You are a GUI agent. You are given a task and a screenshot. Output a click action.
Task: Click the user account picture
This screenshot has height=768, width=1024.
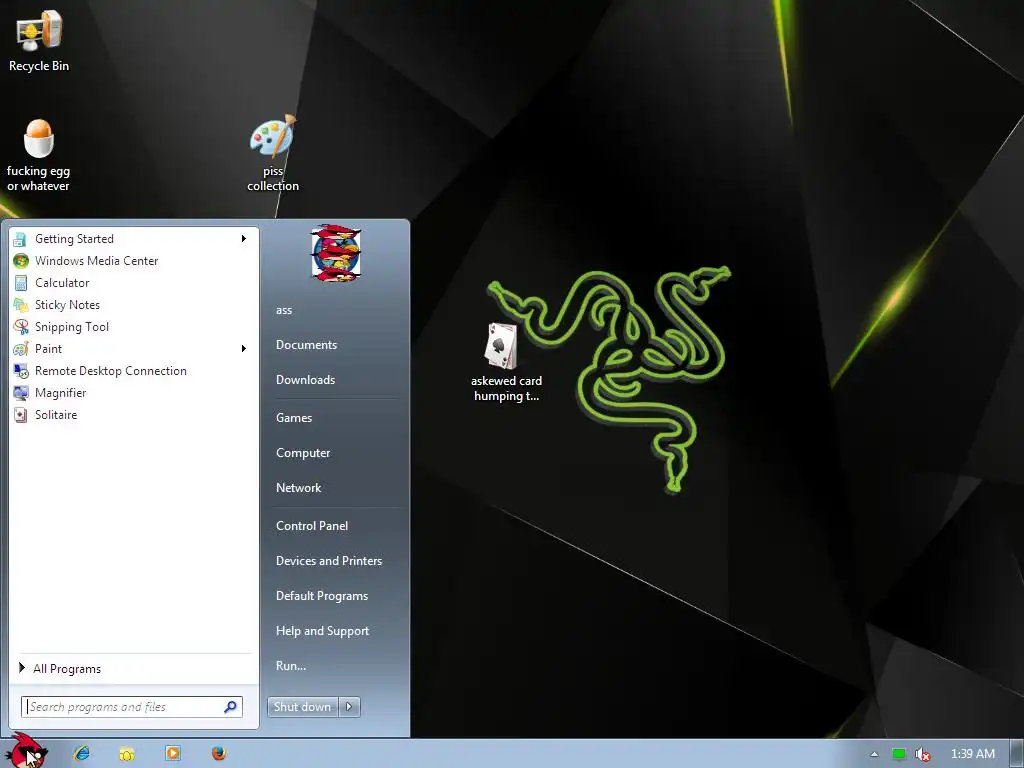336,253
